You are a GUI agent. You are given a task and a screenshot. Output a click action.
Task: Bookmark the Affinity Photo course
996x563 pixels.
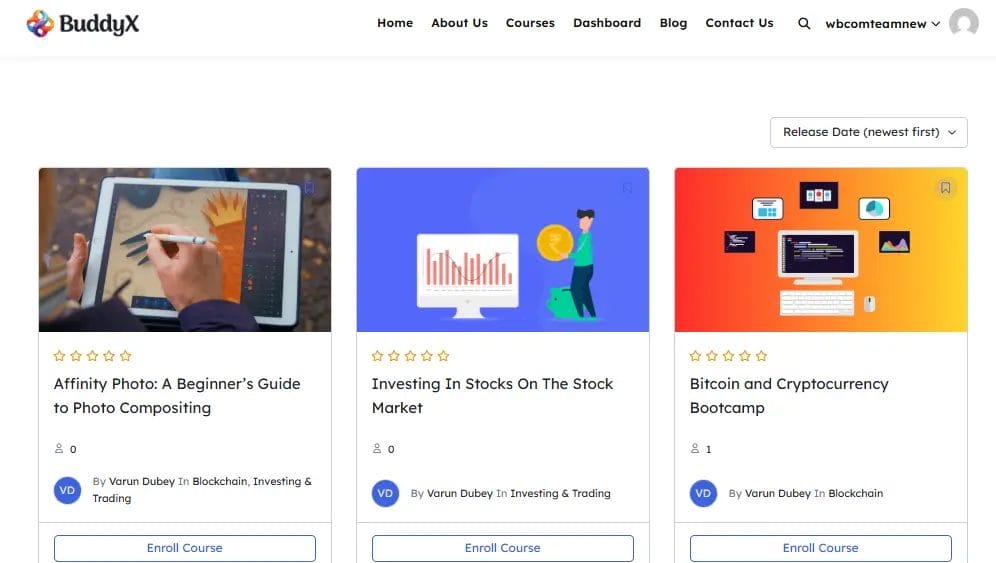click(309, 187)
